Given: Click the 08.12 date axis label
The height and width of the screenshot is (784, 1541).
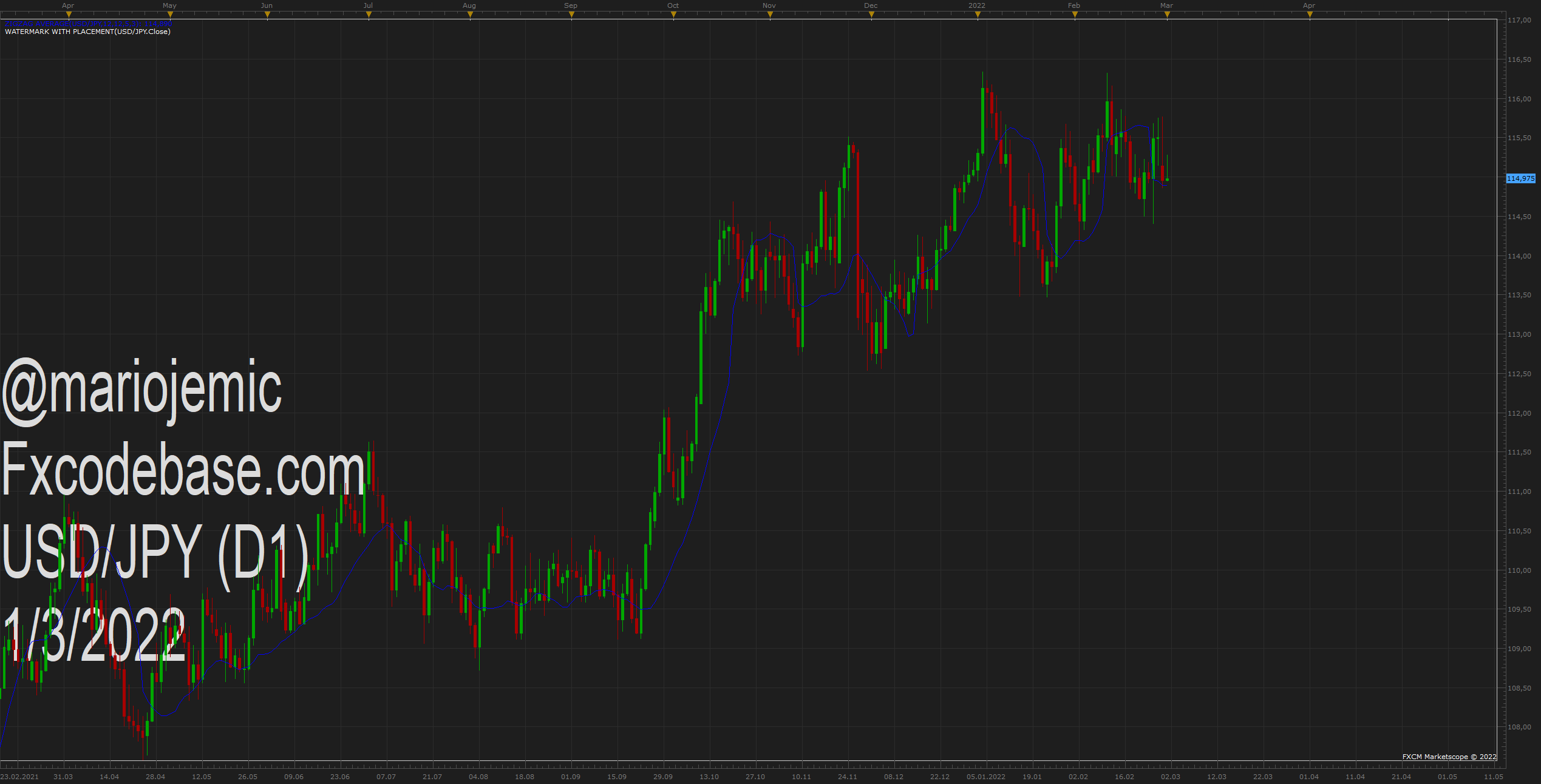Looking at the screenshot, I should (894, 777).
